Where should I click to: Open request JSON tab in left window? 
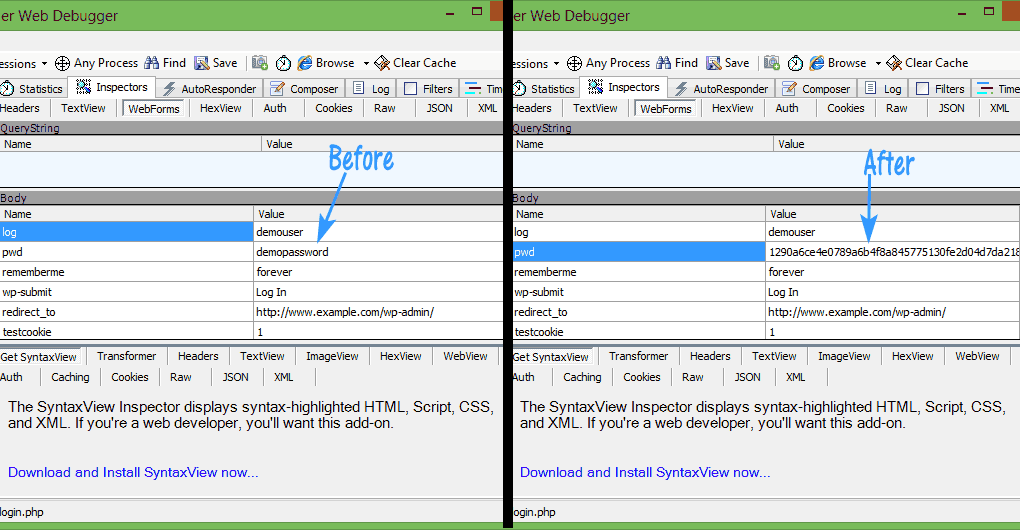[x=440, y=108]
